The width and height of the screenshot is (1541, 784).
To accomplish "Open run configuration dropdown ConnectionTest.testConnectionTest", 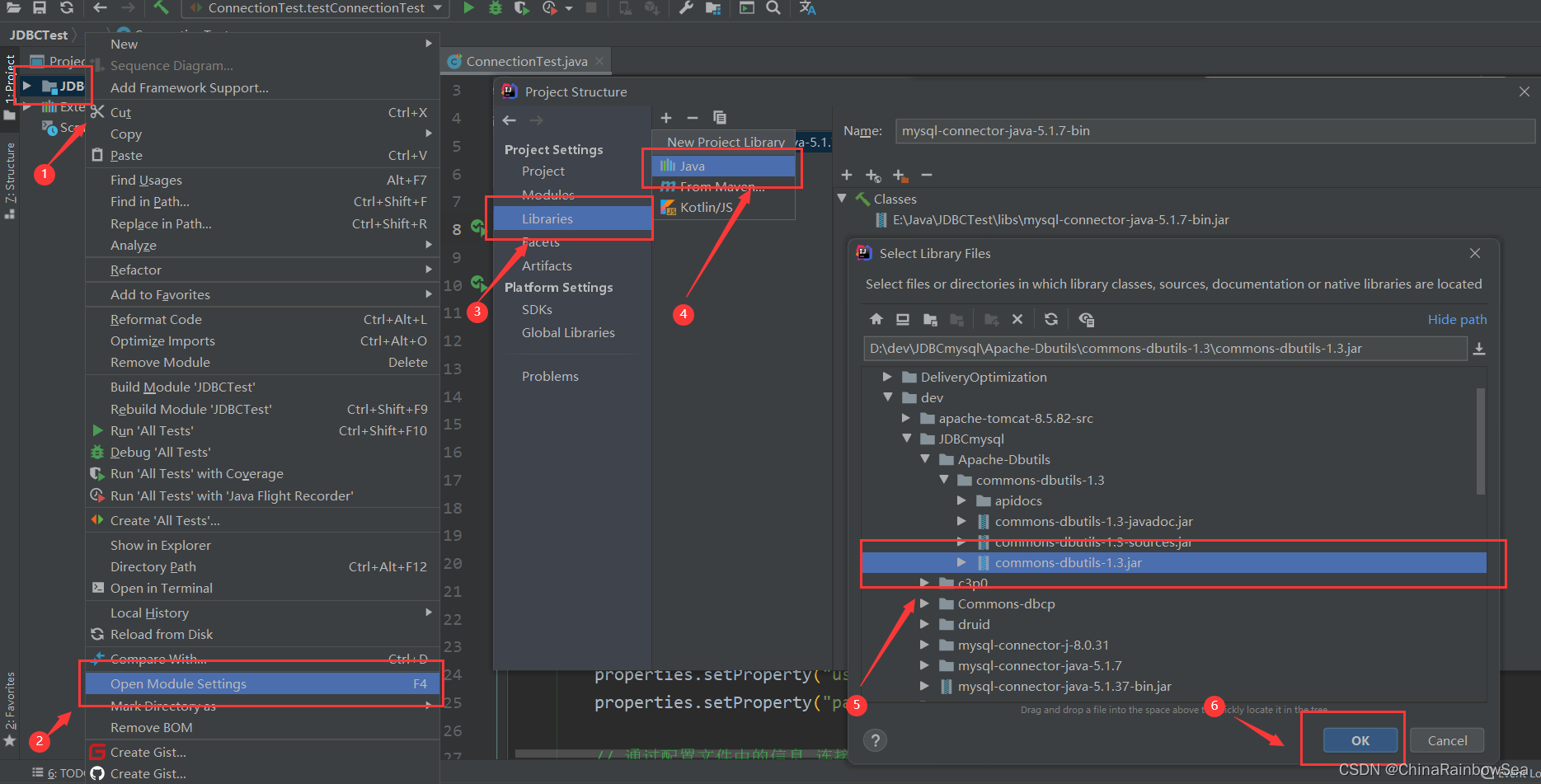I will coord(317,8).
